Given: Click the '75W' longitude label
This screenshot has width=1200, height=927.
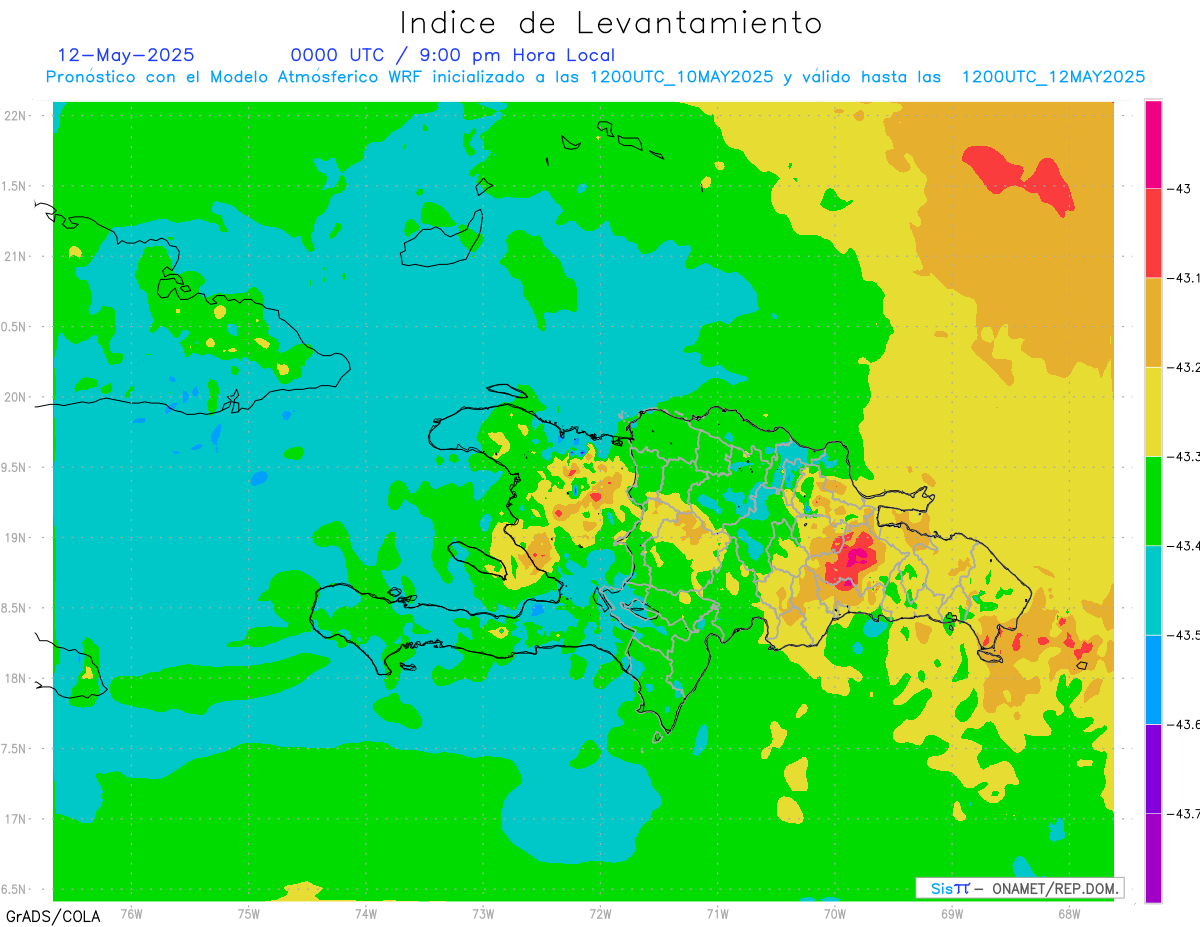Looking at the screenshot, I should click(x=249, y=913).
